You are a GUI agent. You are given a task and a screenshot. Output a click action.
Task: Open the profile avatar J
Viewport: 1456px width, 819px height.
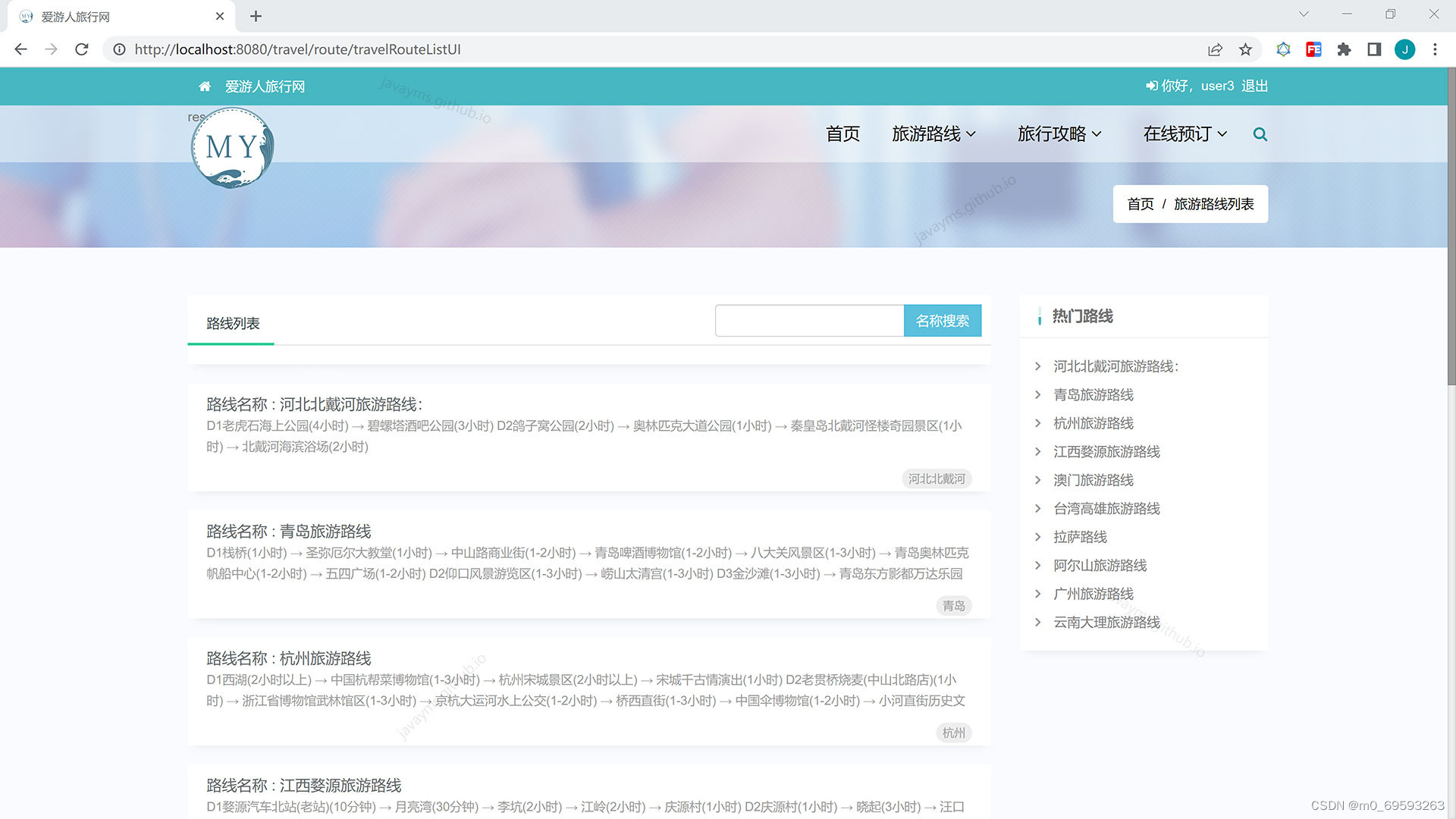tap(1404, 49)
